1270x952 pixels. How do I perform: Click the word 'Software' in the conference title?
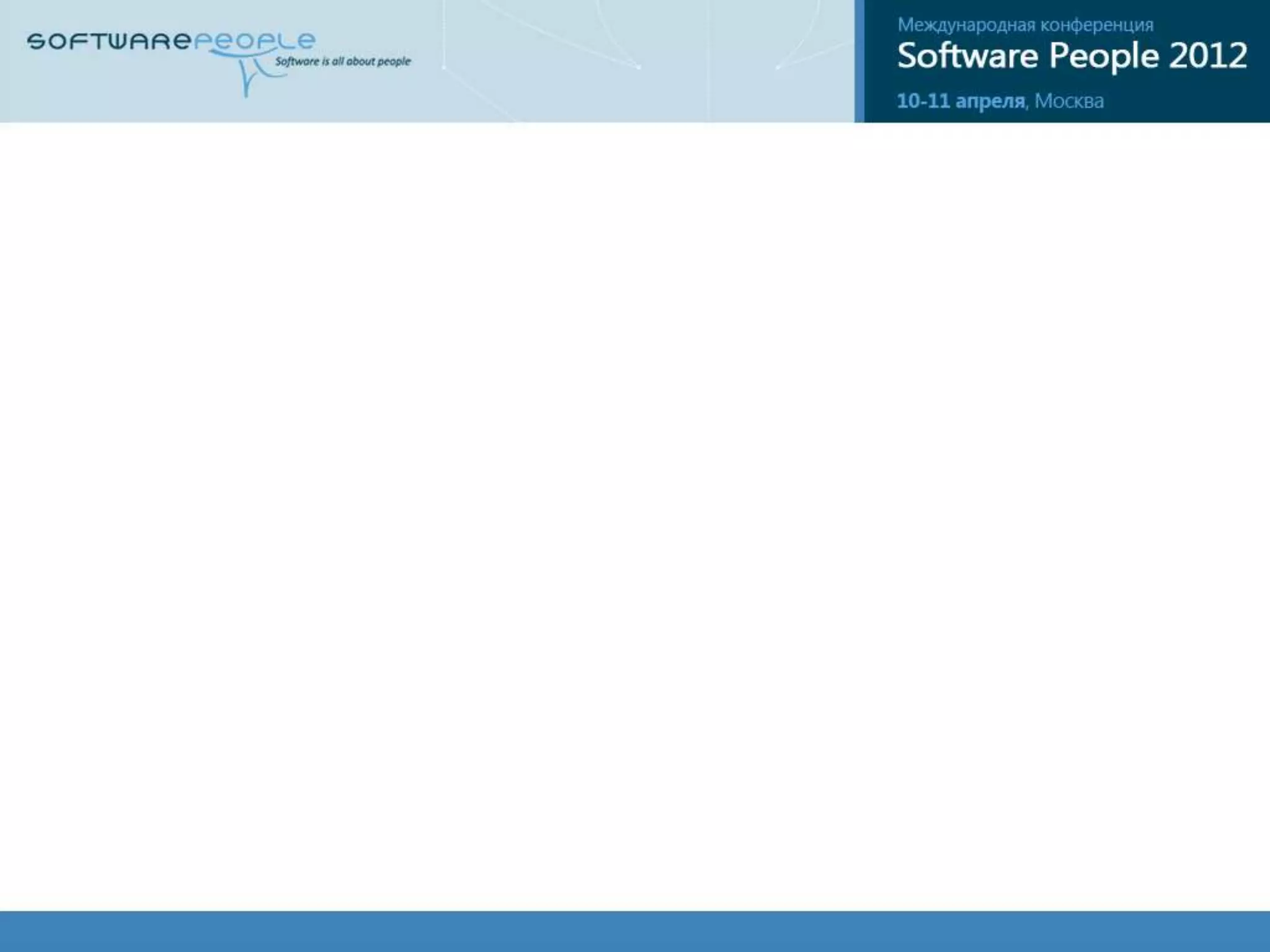click(x=967, y=56)
